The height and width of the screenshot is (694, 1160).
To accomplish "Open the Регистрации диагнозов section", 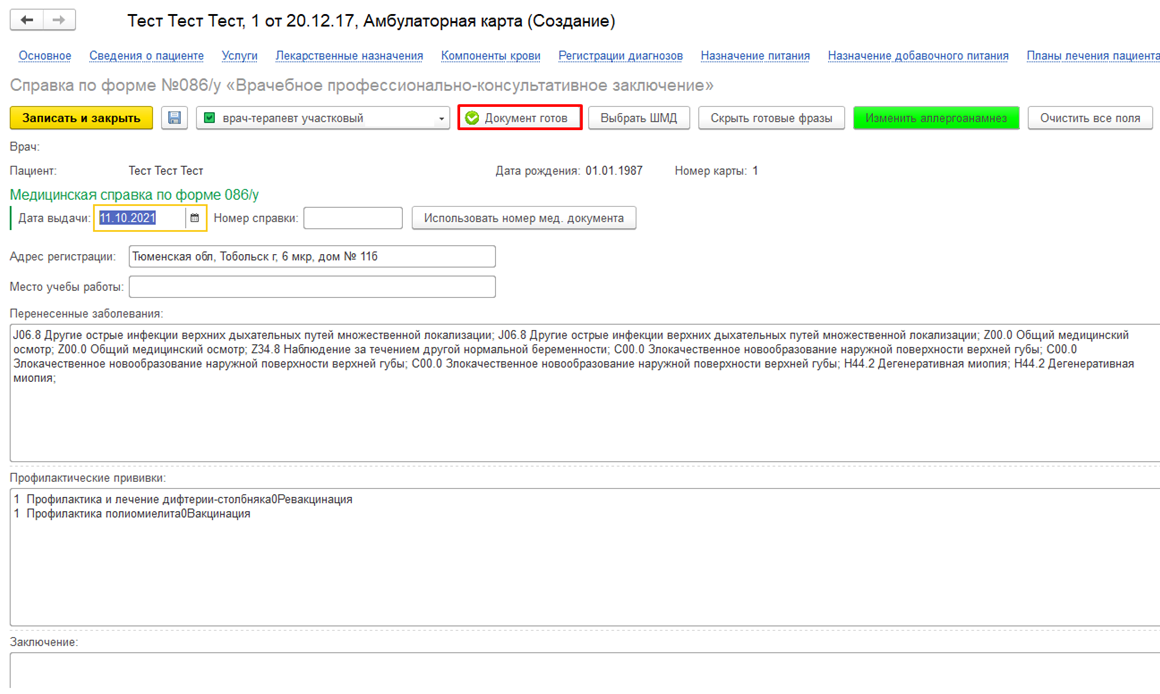I will (620, 56).
